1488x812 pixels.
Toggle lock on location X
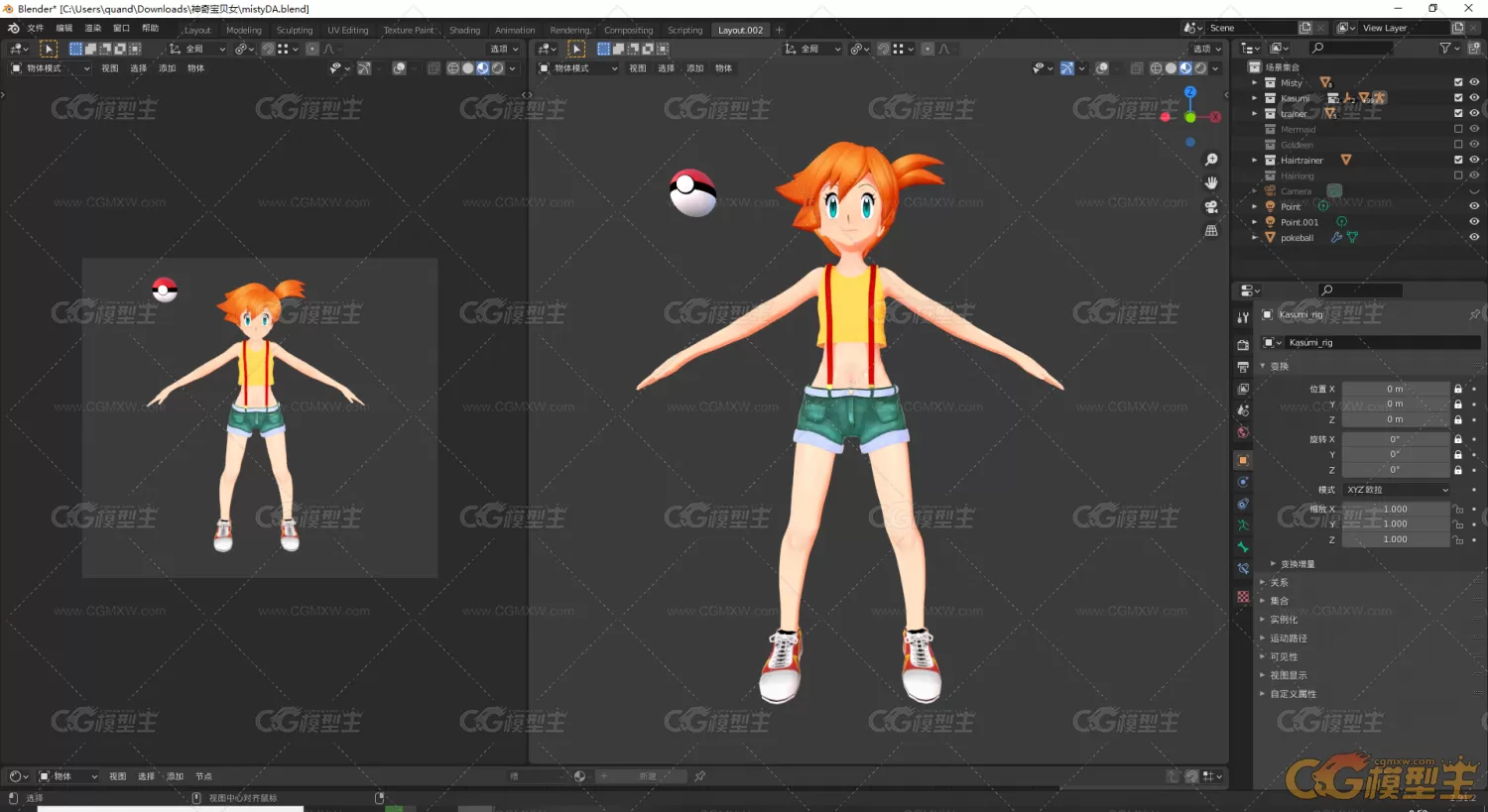1458,389
